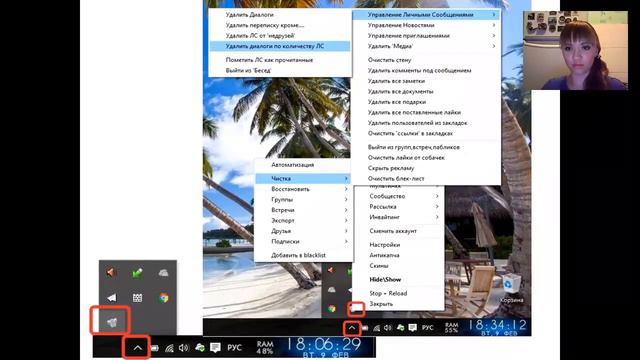Click volume icon on the 18:34:12 taskbar
The image size is (640, 360).
[388, 328]
